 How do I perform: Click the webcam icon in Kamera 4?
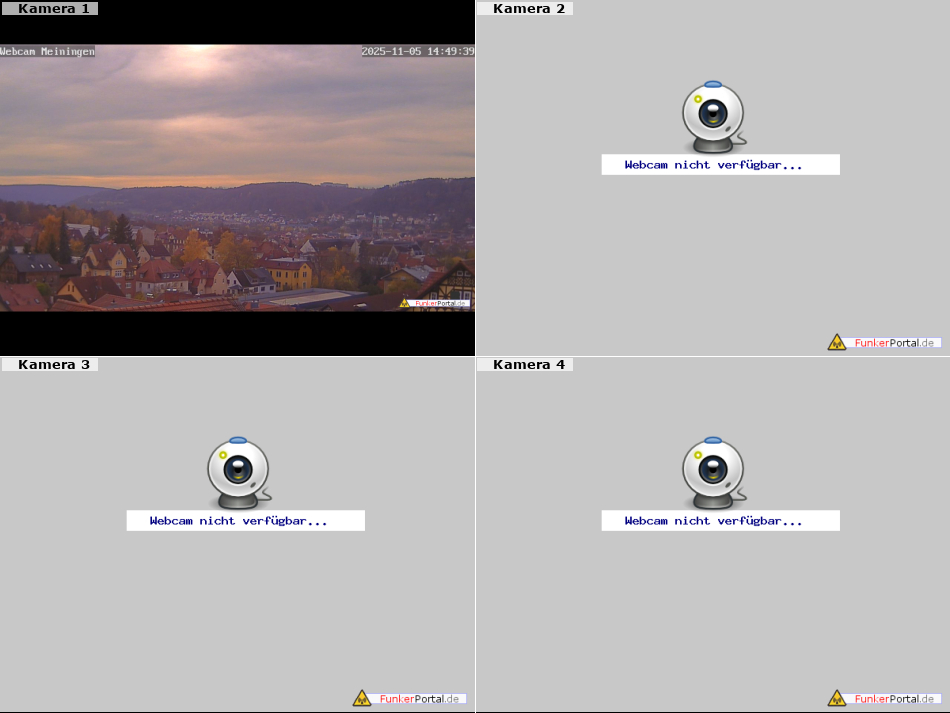(x=713, y=471)
